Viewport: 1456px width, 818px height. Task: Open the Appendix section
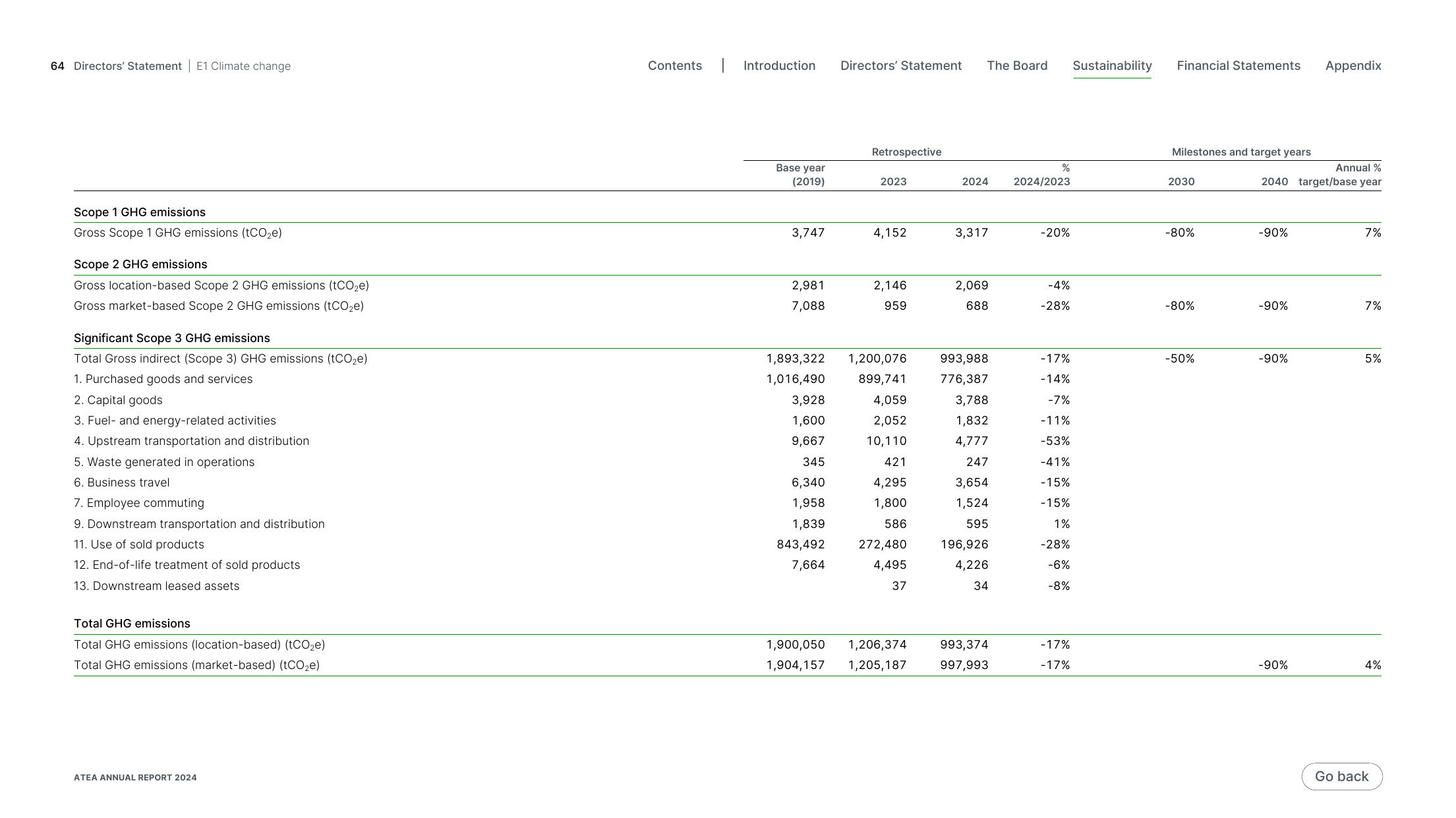(x=1353, y=66)
